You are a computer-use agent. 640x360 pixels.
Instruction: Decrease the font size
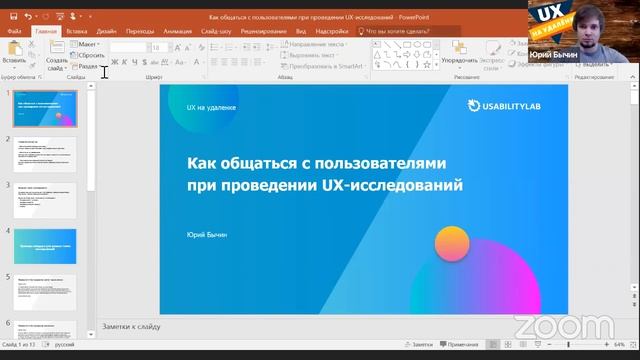coord(188,48)
